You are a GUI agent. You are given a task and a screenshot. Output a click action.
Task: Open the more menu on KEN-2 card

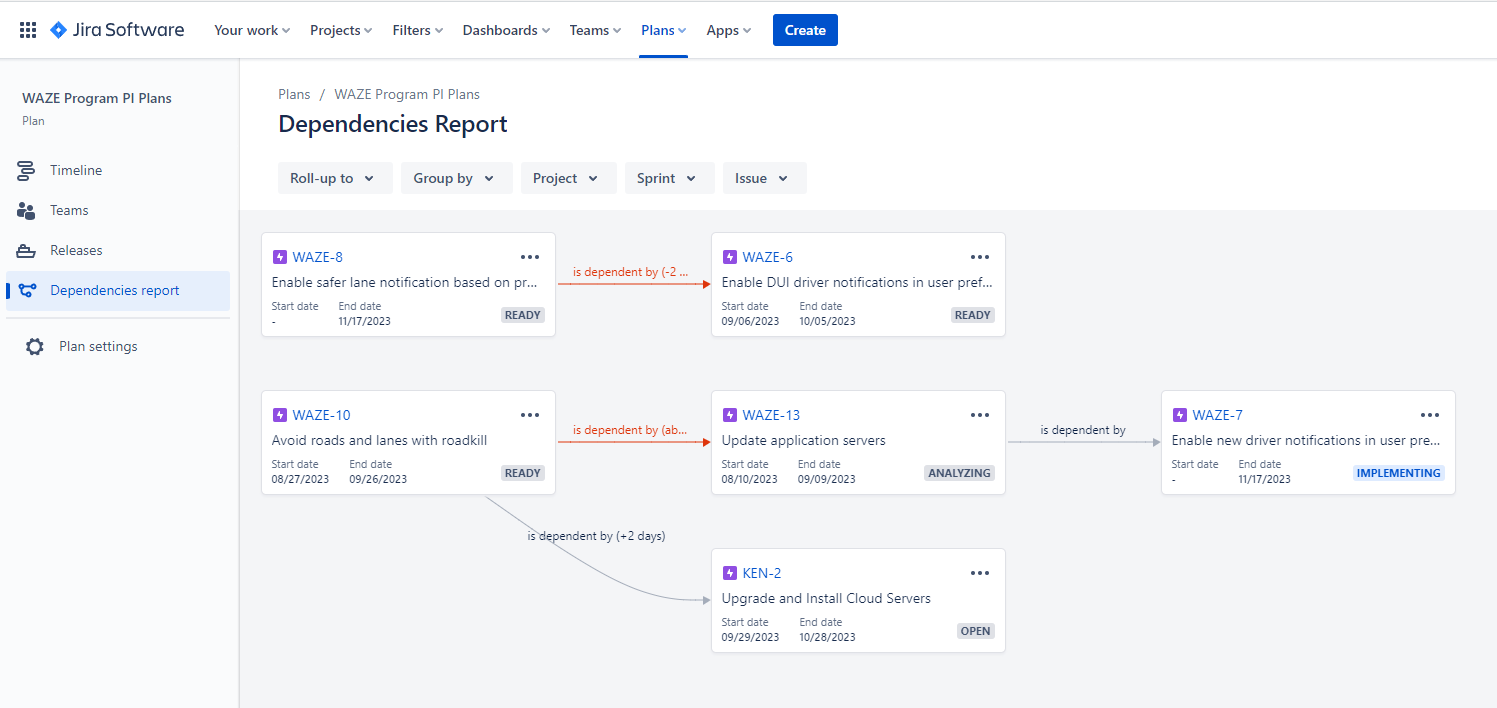(x=980, y=573)
